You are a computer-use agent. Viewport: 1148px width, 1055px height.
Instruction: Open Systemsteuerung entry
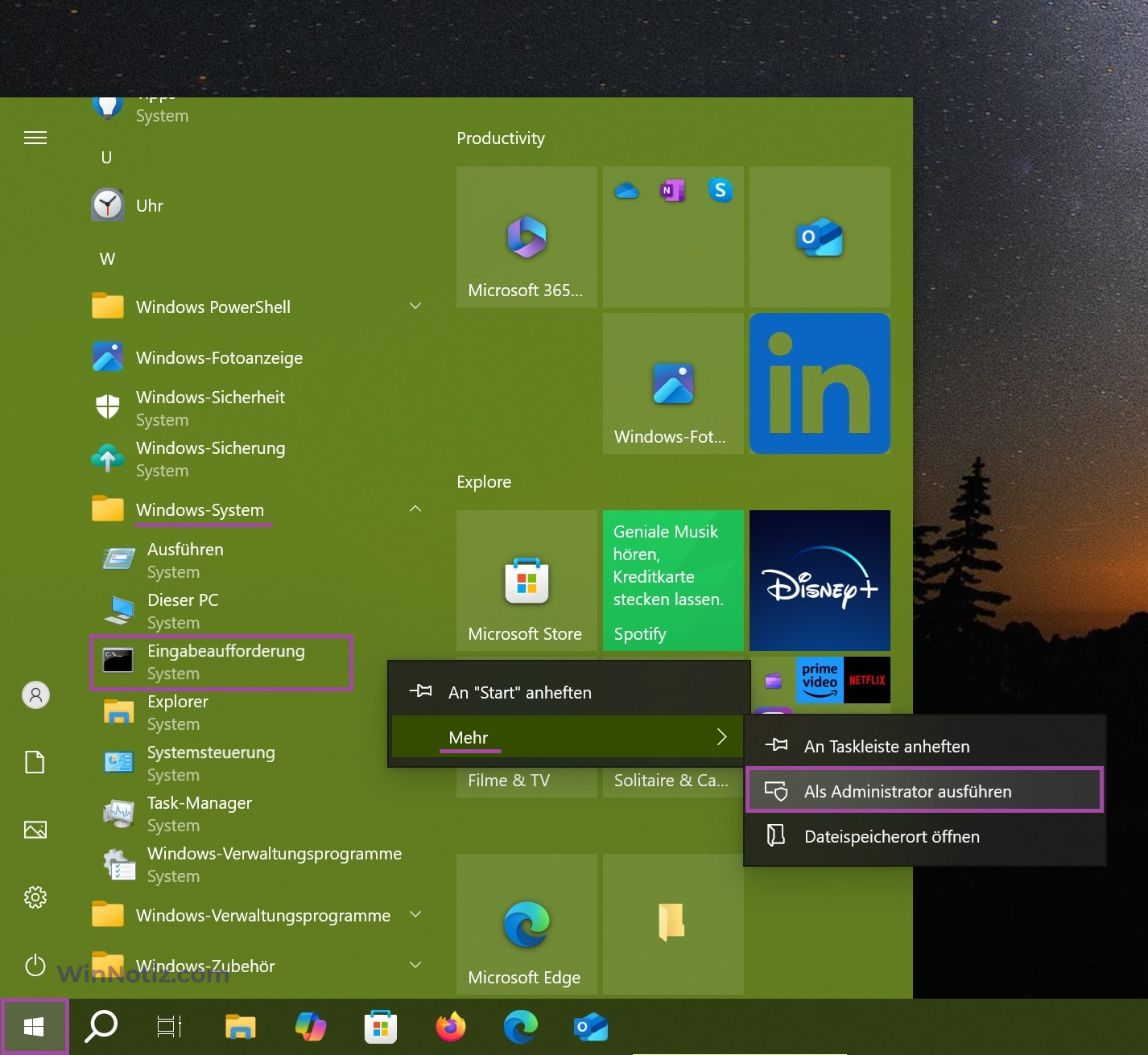pos(258,764)
